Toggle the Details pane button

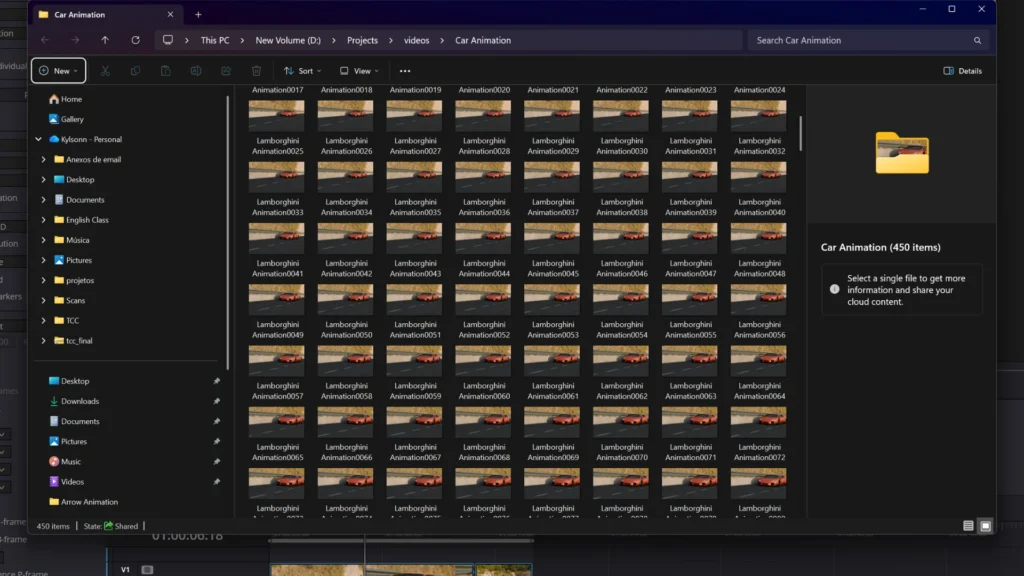pos(963,71)
